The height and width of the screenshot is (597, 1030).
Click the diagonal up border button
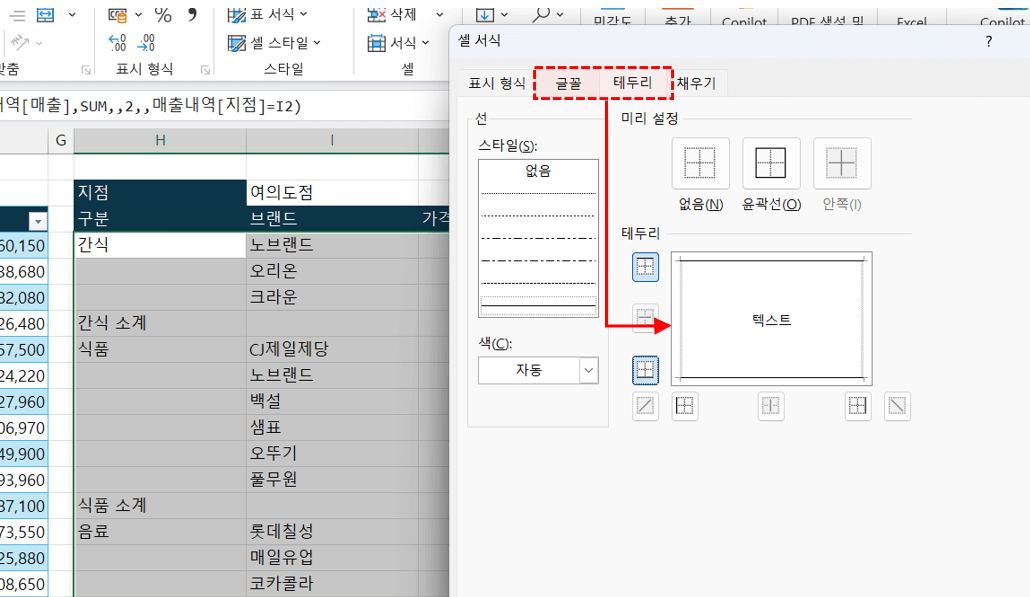[646, 406]
